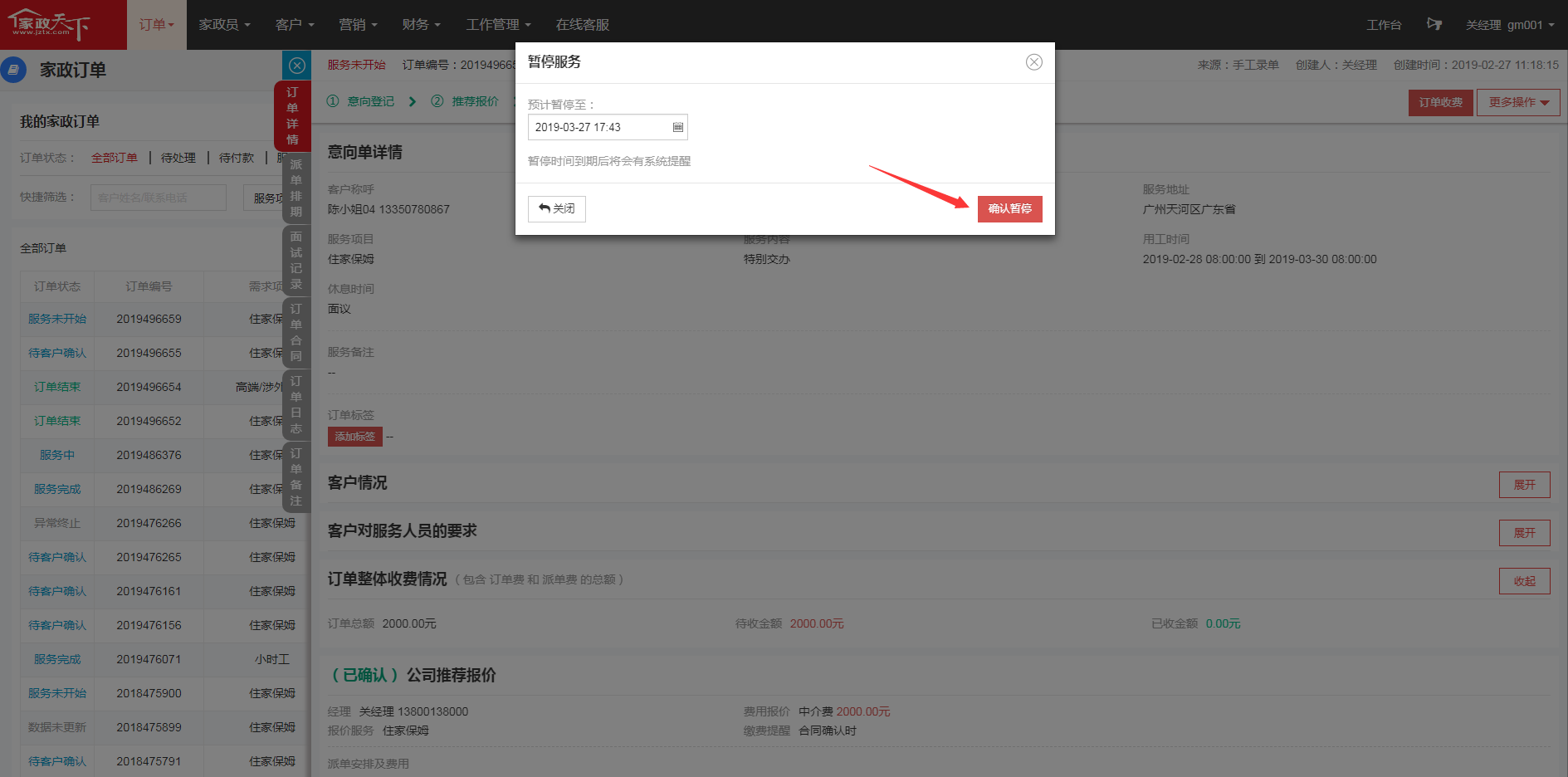
Task: Filter by 待处理 status
Action: click(x=178, y=158)
